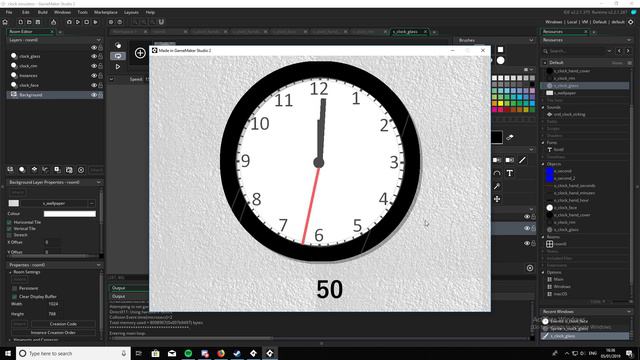Collapse the Objects resource folder
This screenshot has height=360, width=640.
tap(543, 164)
